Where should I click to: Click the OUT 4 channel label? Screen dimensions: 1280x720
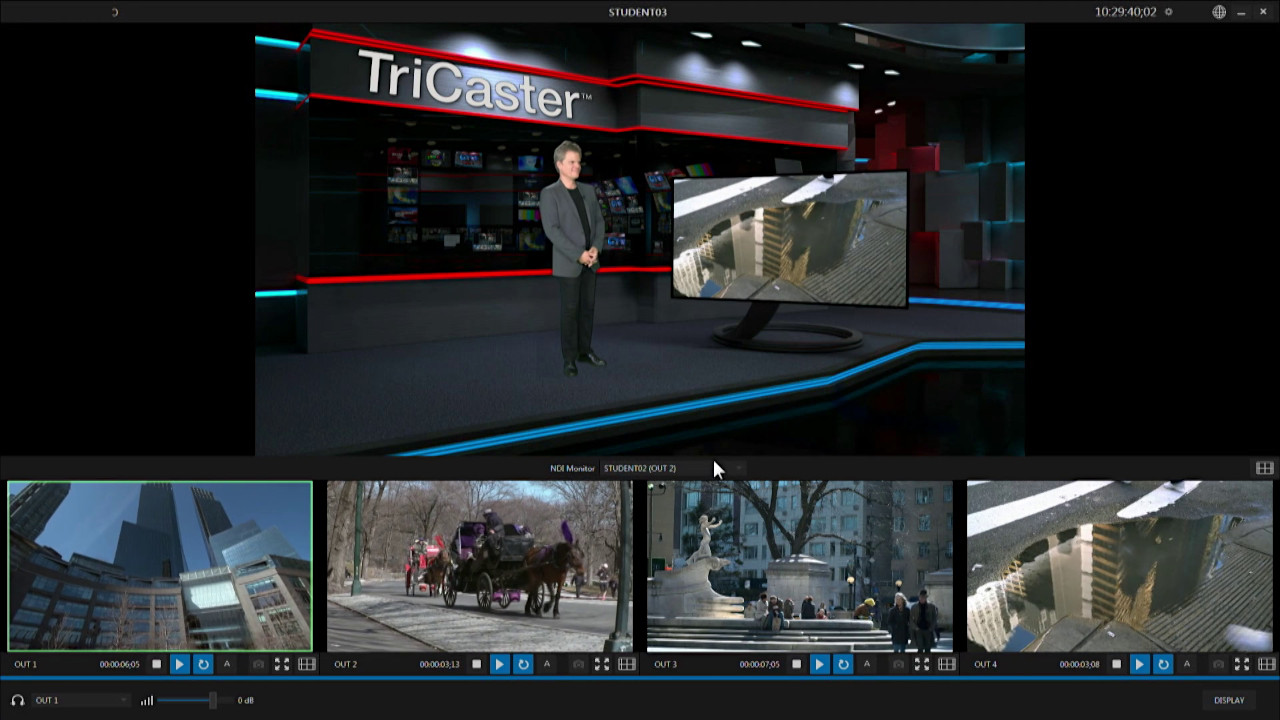[x=985, y=664]
